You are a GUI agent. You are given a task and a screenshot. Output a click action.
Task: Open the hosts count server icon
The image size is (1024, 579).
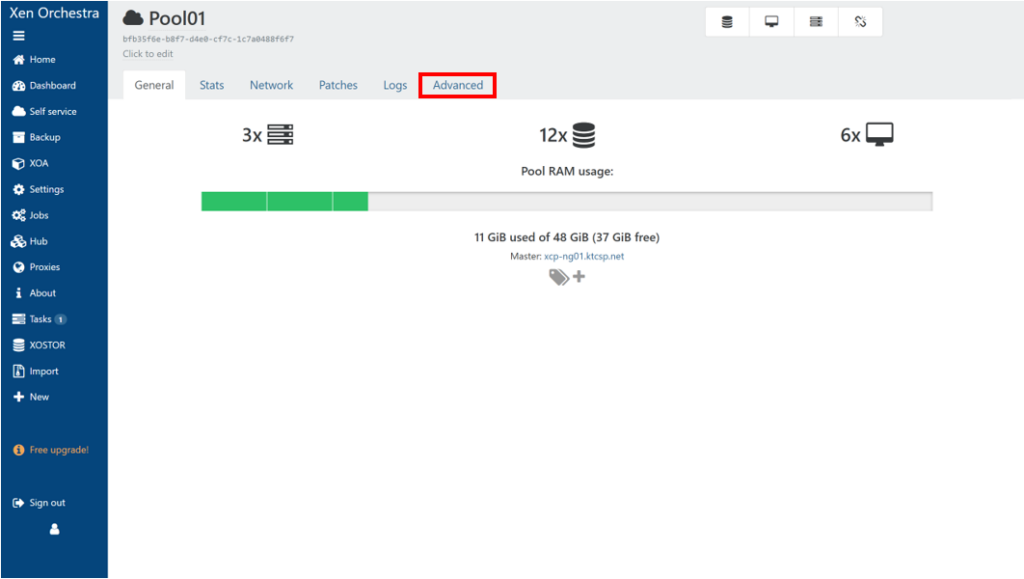pyautogui.click(x=280, y=135)
